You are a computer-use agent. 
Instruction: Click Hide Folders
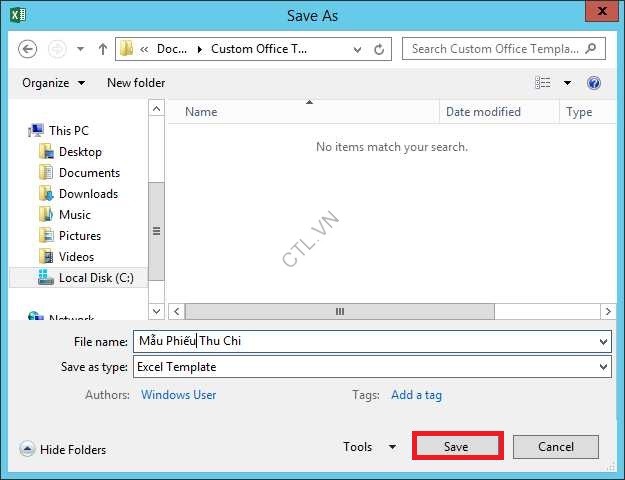[63, 450]
